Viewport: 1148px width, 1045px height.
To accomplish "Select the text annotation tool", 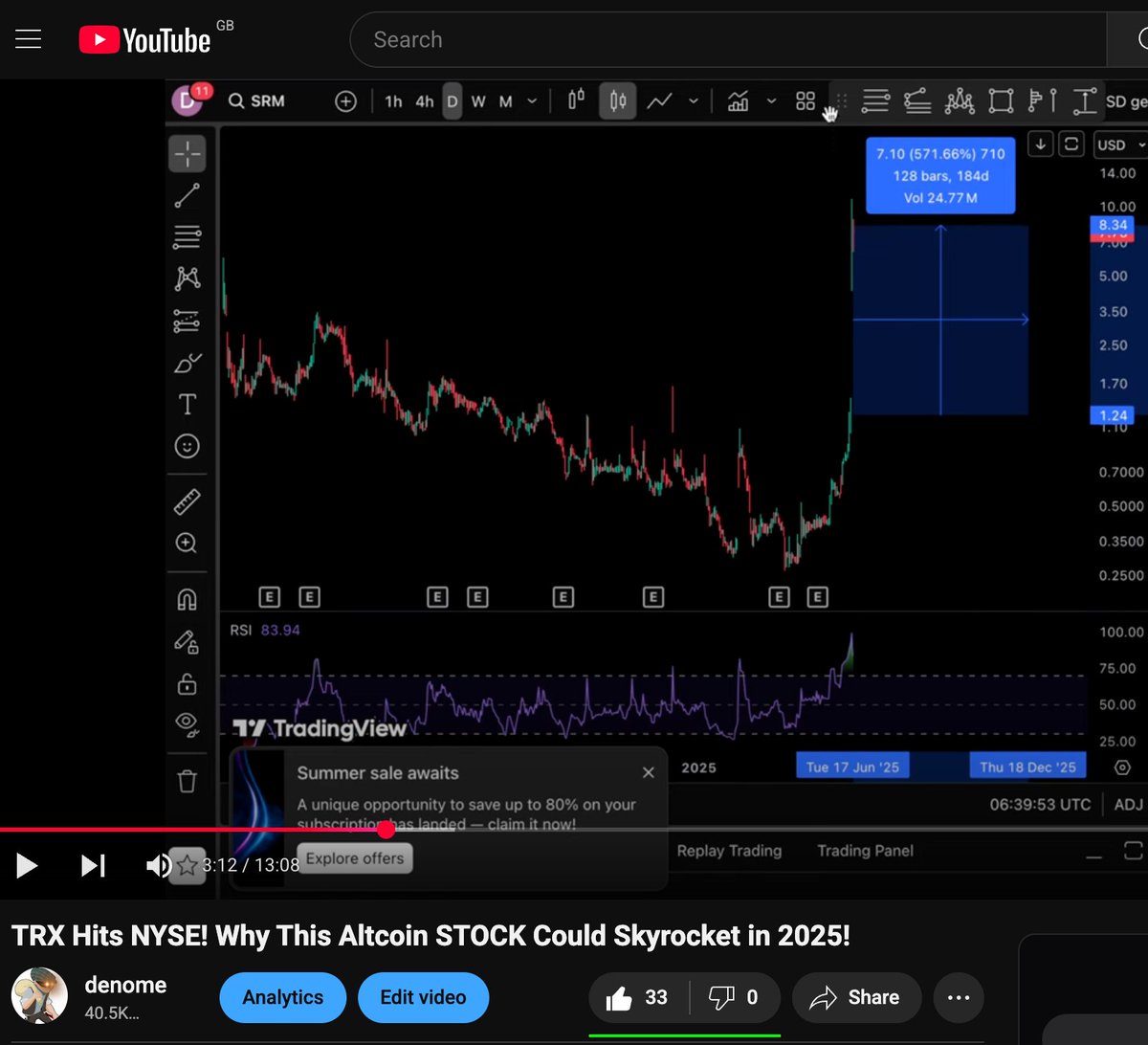I will (188, 404).
